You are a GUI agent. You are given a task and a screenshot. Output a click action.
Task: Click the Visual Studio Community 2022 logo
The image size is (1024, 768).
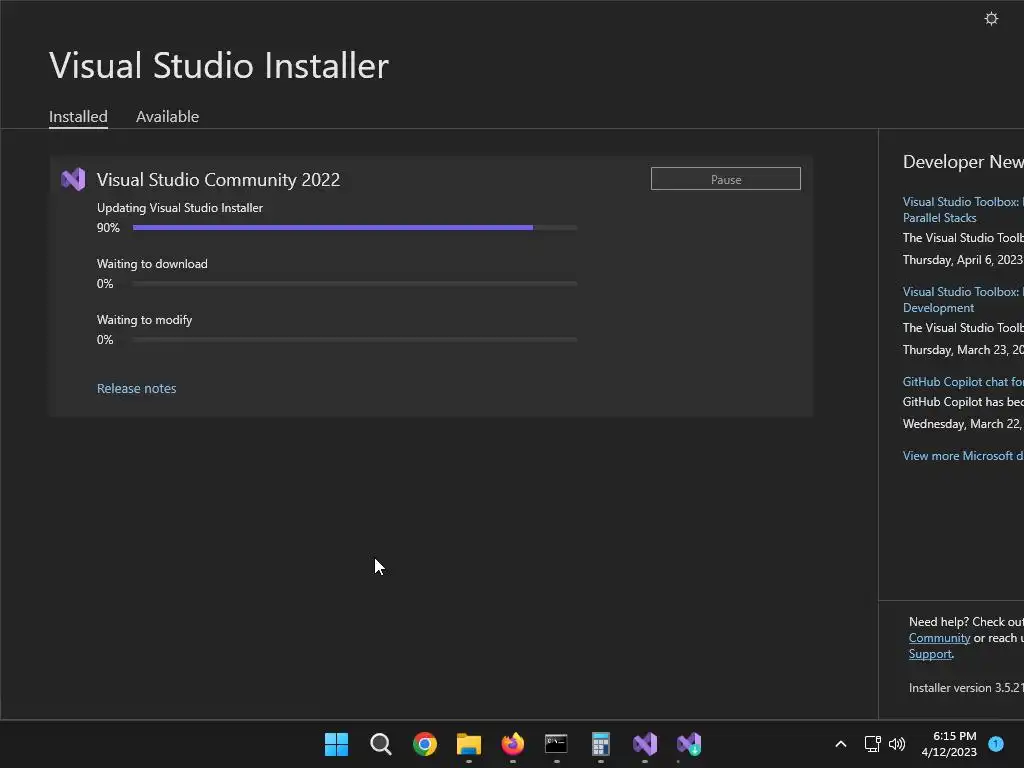(x=73, y=180)
